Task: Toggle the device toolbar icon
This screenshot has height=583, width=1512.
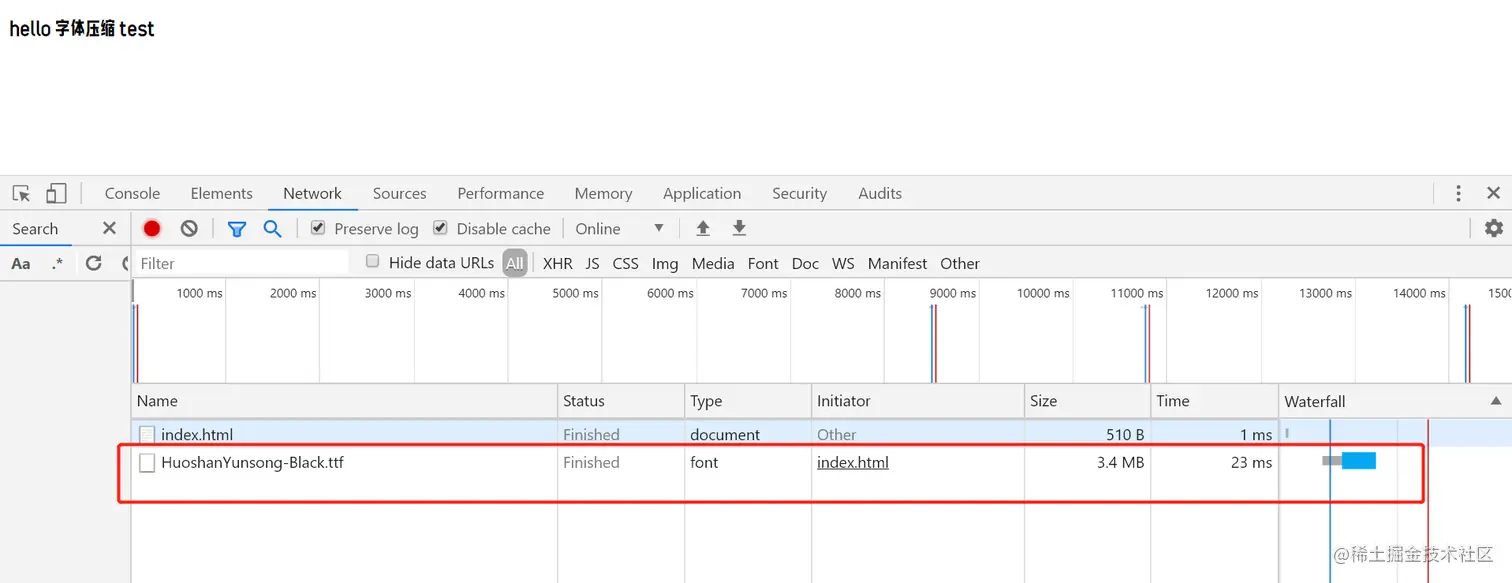Action: point(56,193)
